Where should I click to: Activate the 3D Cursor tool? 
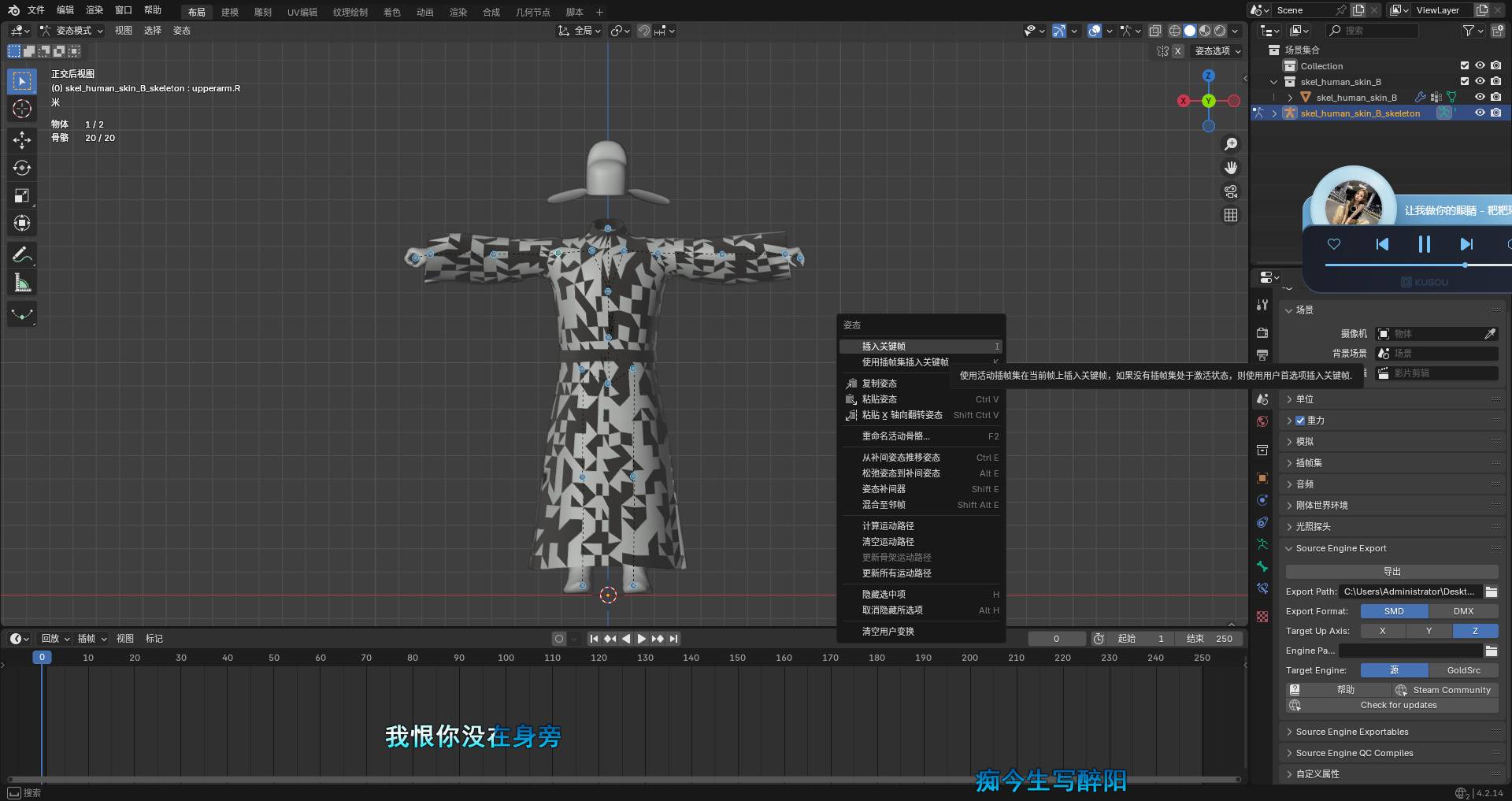[x=22, y=109]
